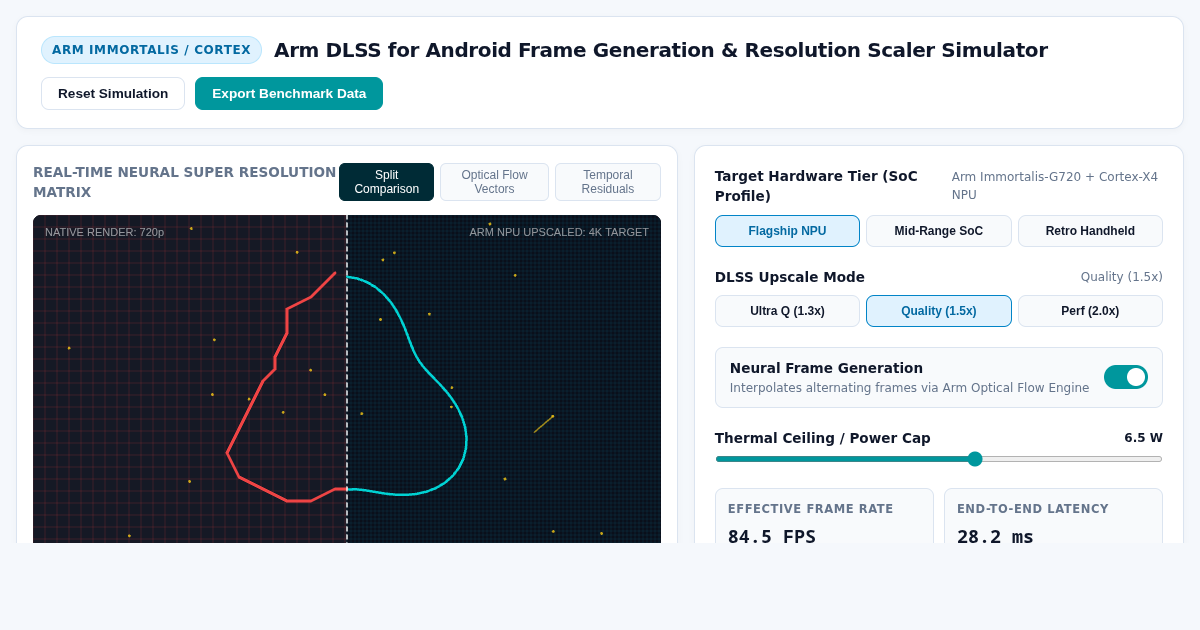
Task: Set upscale mode to Perf (2.0x)
Action: tap(1090, 311)
